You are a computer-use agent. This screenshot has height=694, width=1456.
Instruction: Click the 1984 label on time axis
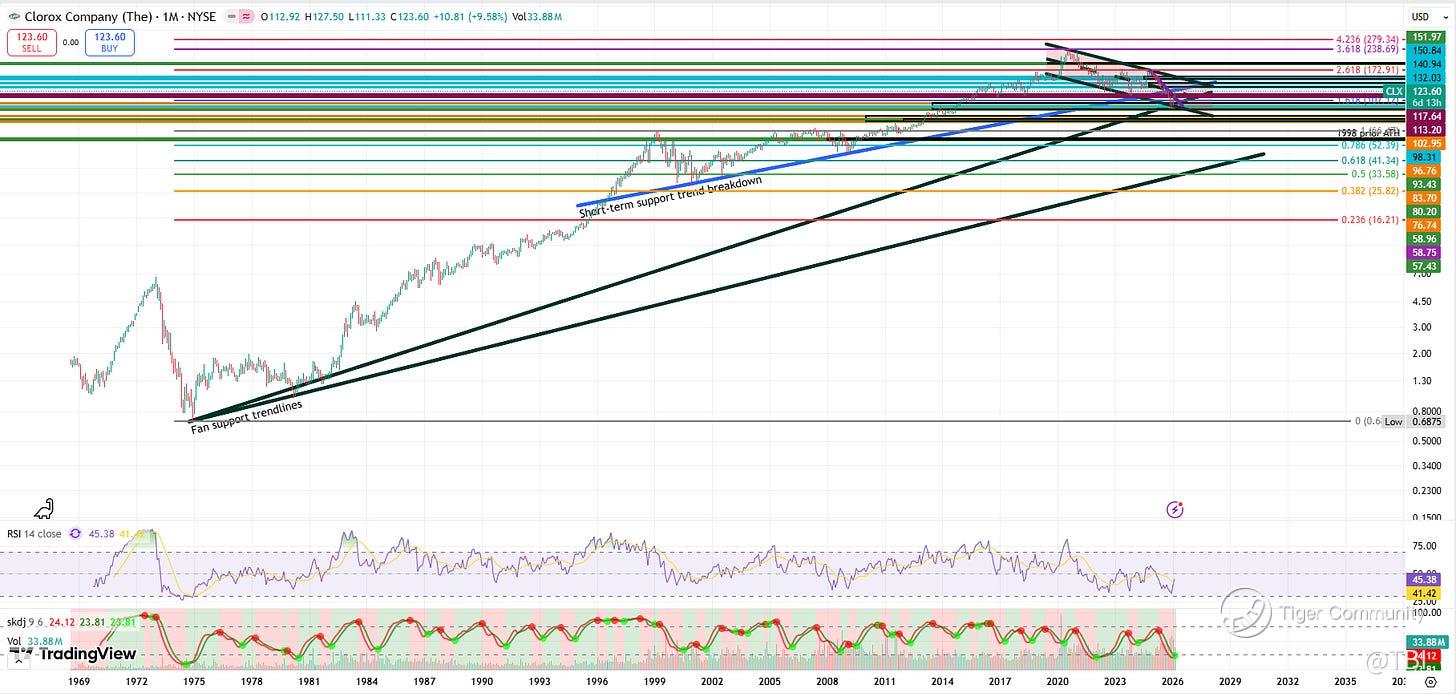click(368, 681)
